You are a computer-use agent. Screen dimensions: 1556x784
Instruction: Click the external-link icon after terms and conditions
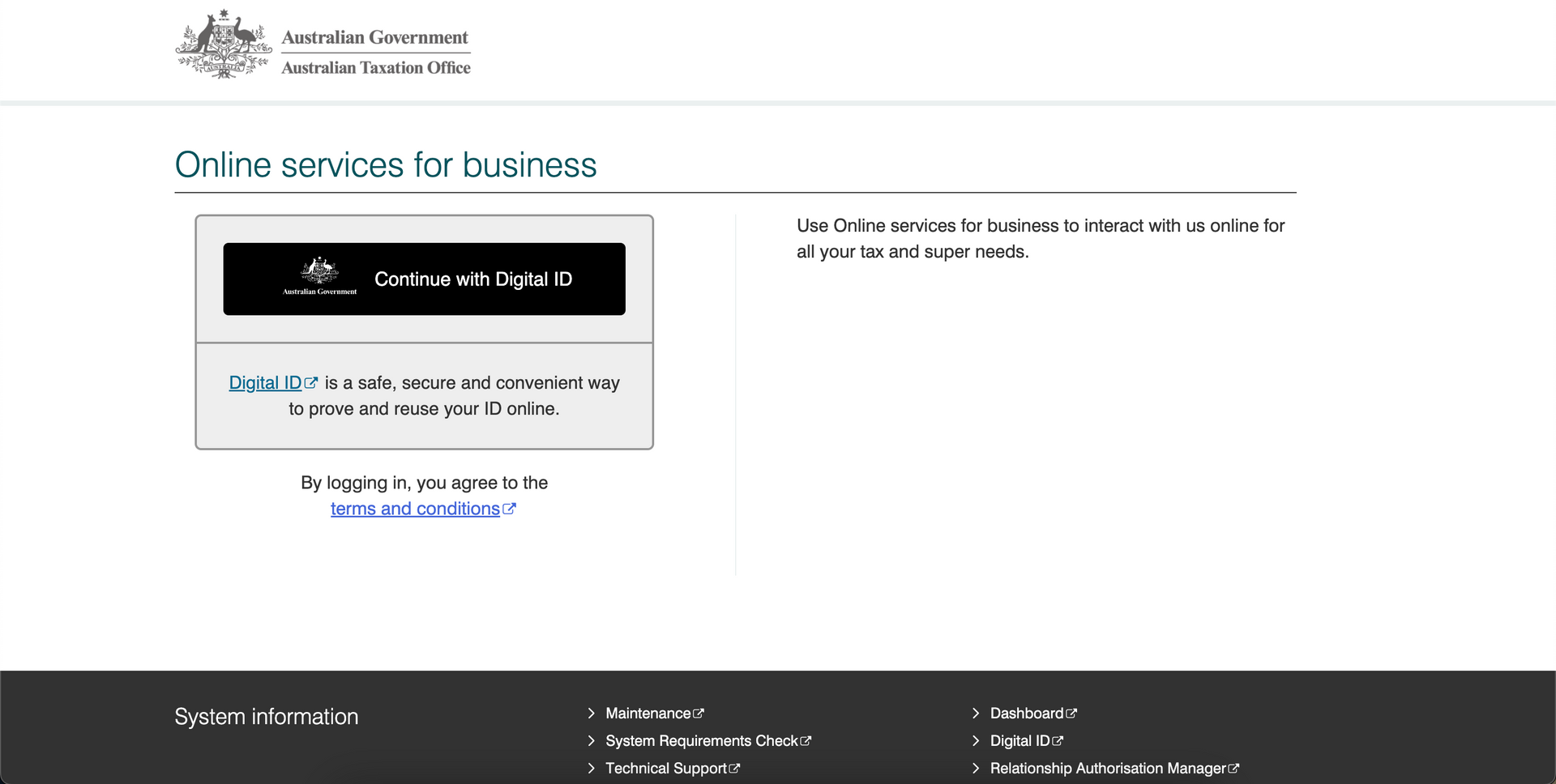[509, 509]
